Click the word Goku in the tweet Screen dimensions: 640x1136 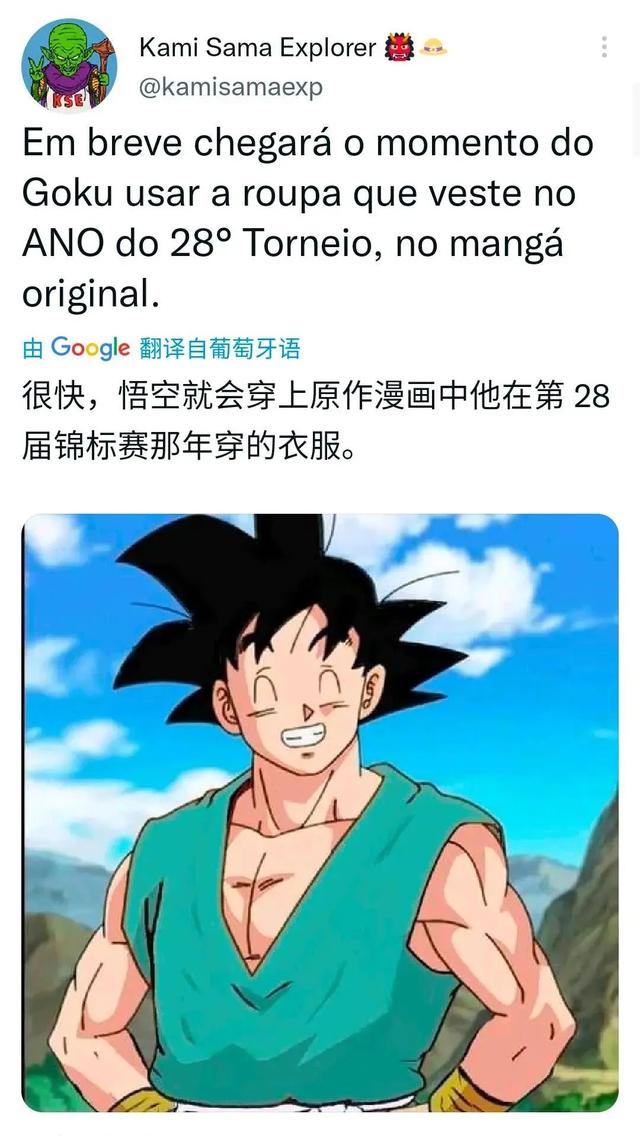point(65,194)
